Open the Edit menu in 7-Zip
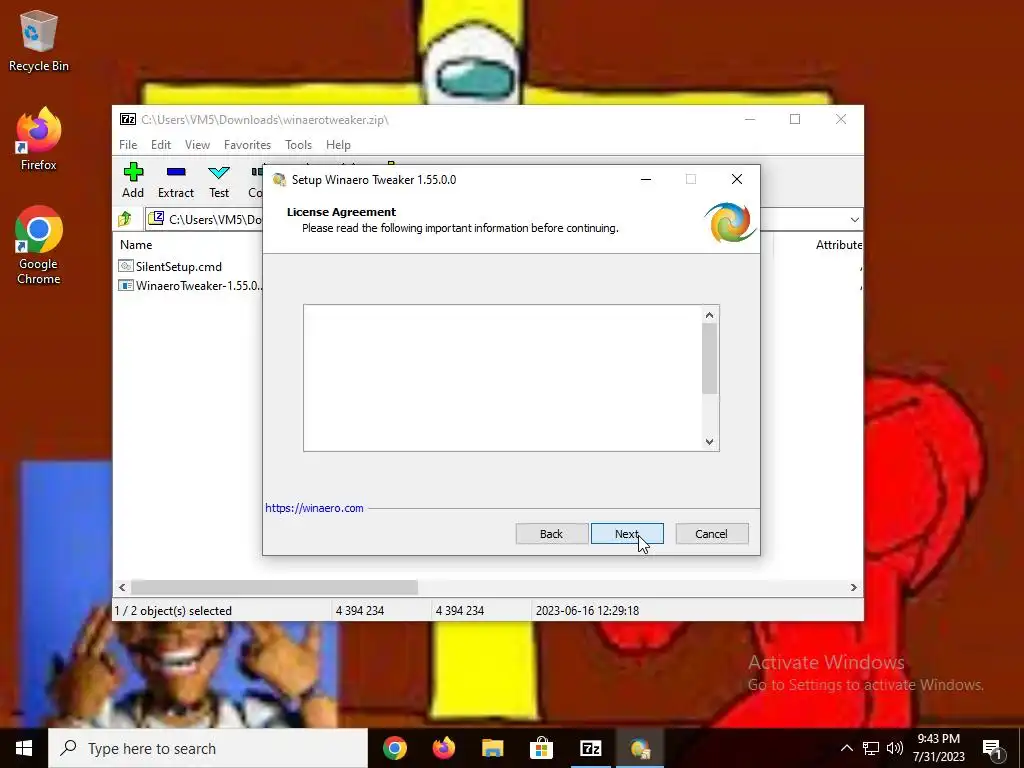 tap(161, 145)
